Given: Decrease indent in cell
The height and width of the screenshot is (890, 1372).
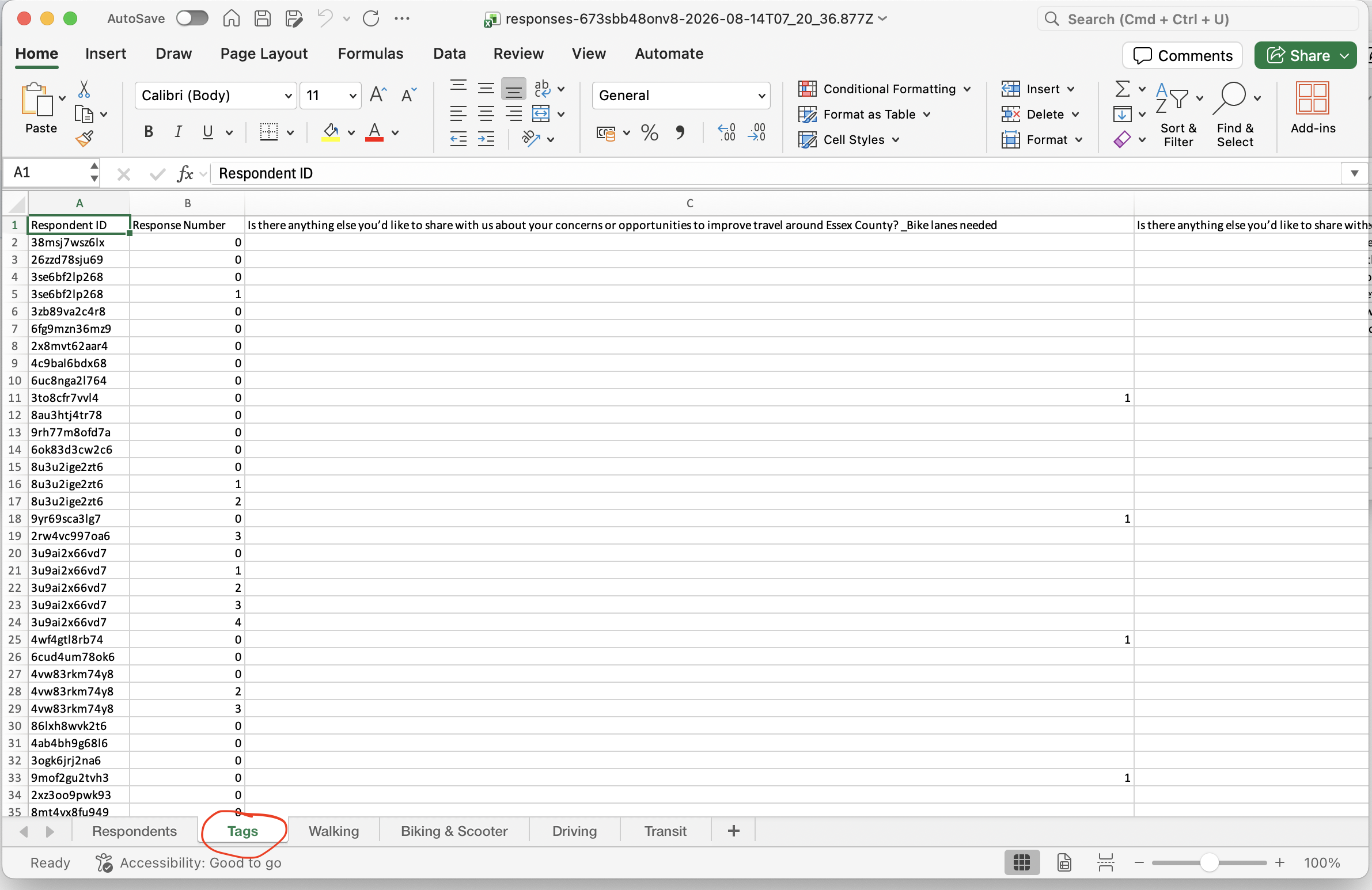Looking at the screenshot, I should [x=458, y=139].
